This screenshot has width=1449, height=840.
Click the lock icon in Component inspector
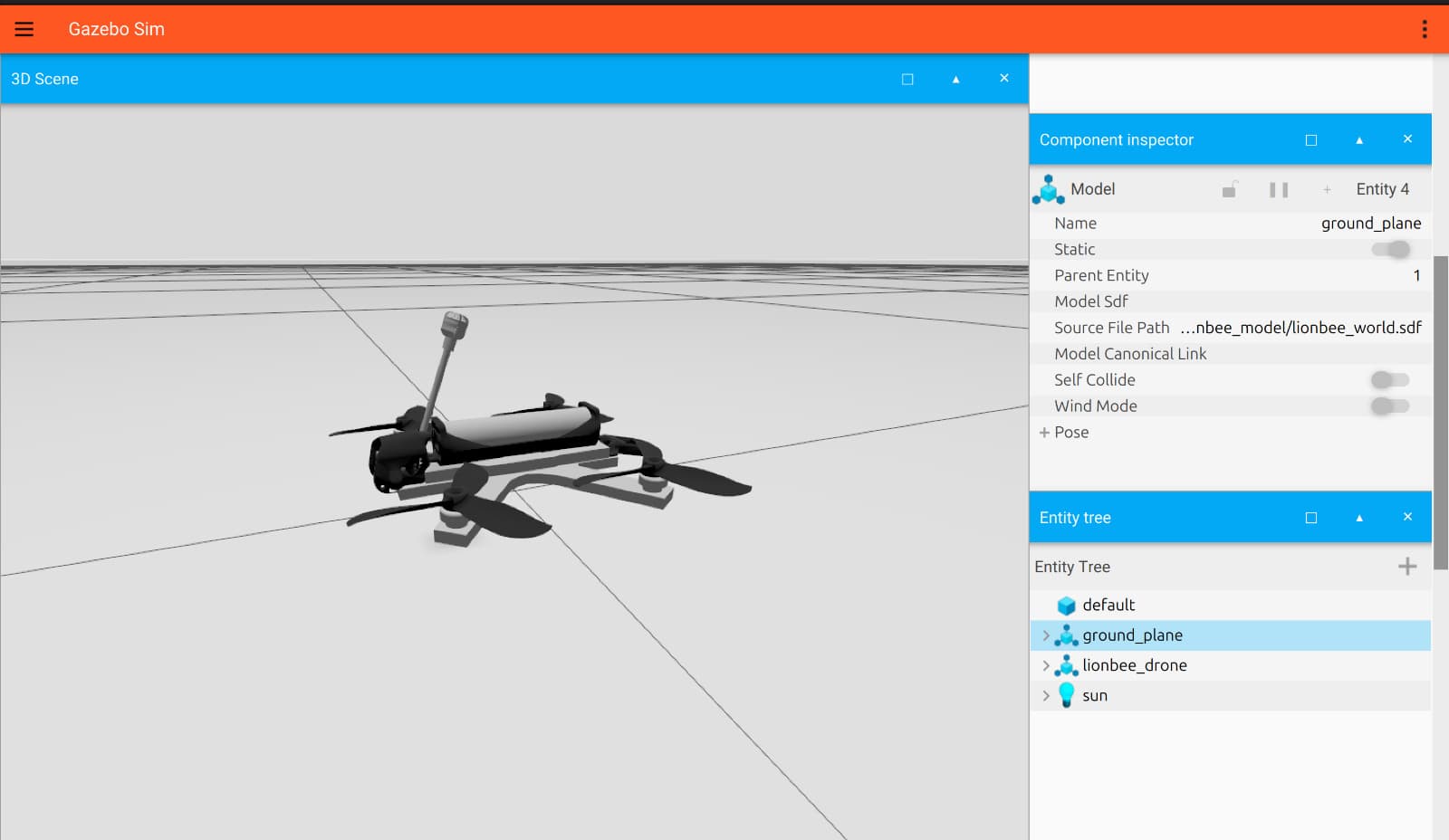1230,189
